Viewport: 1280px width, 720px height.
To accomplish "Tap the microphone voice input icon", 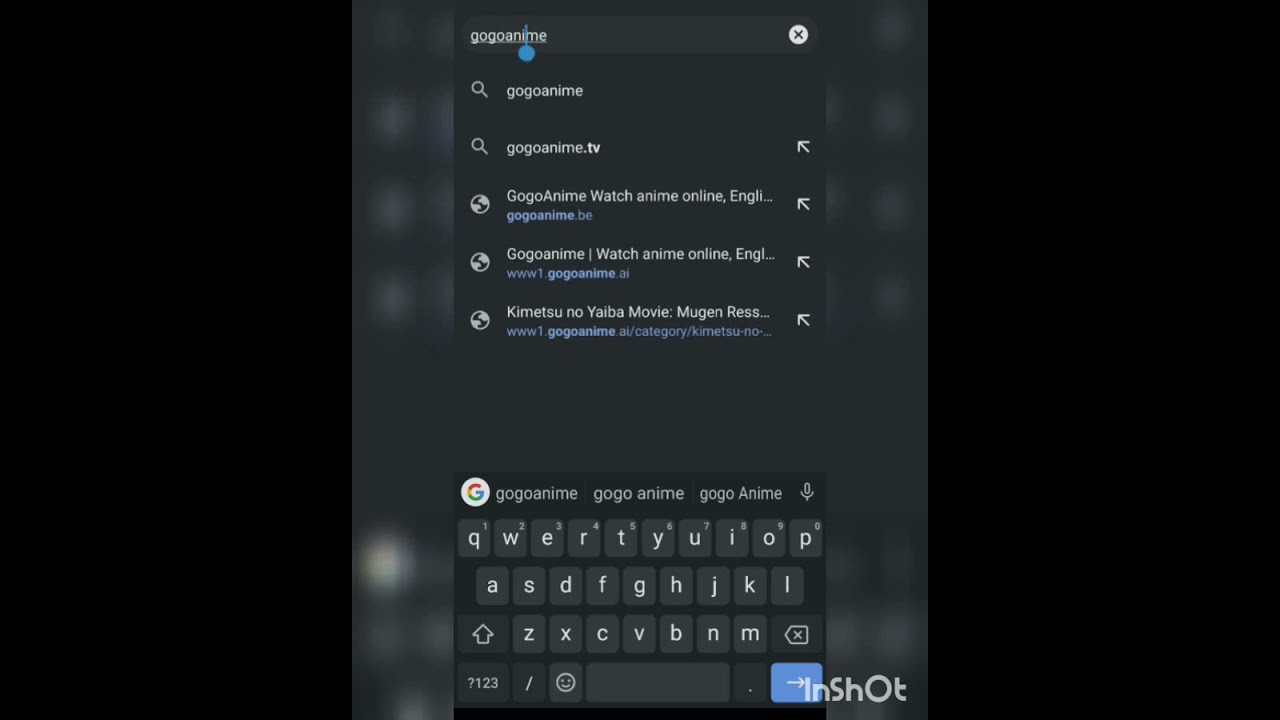I will click(x=807, y=492).
